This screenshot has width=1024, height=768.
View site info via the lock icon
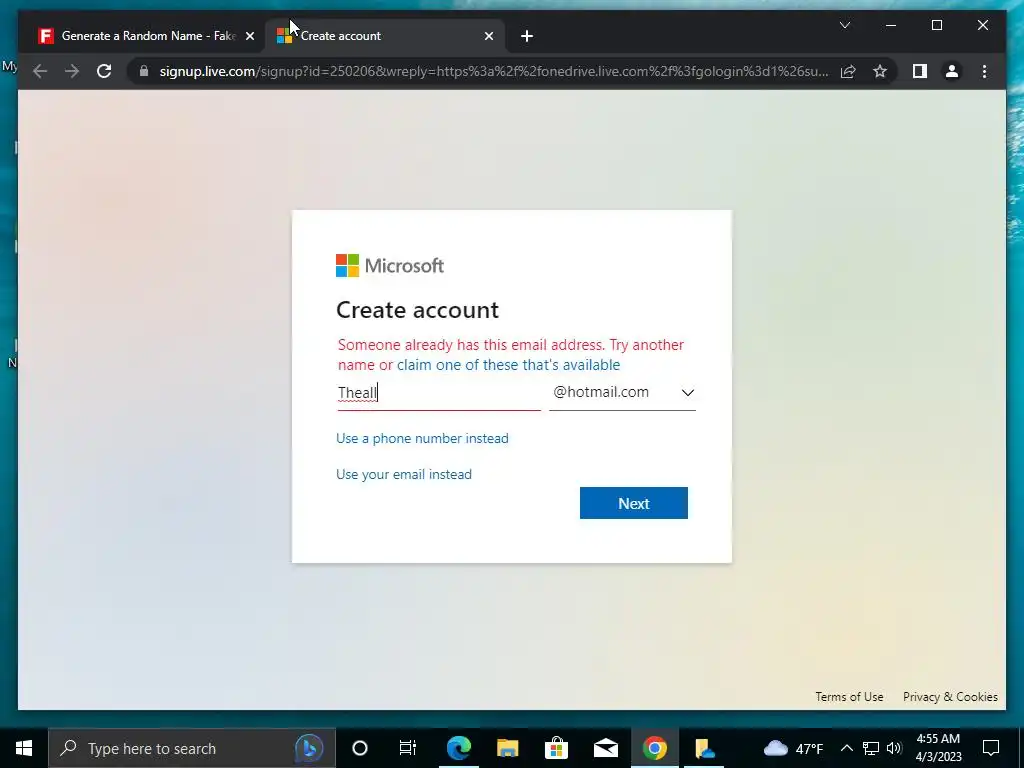[144, 71]
